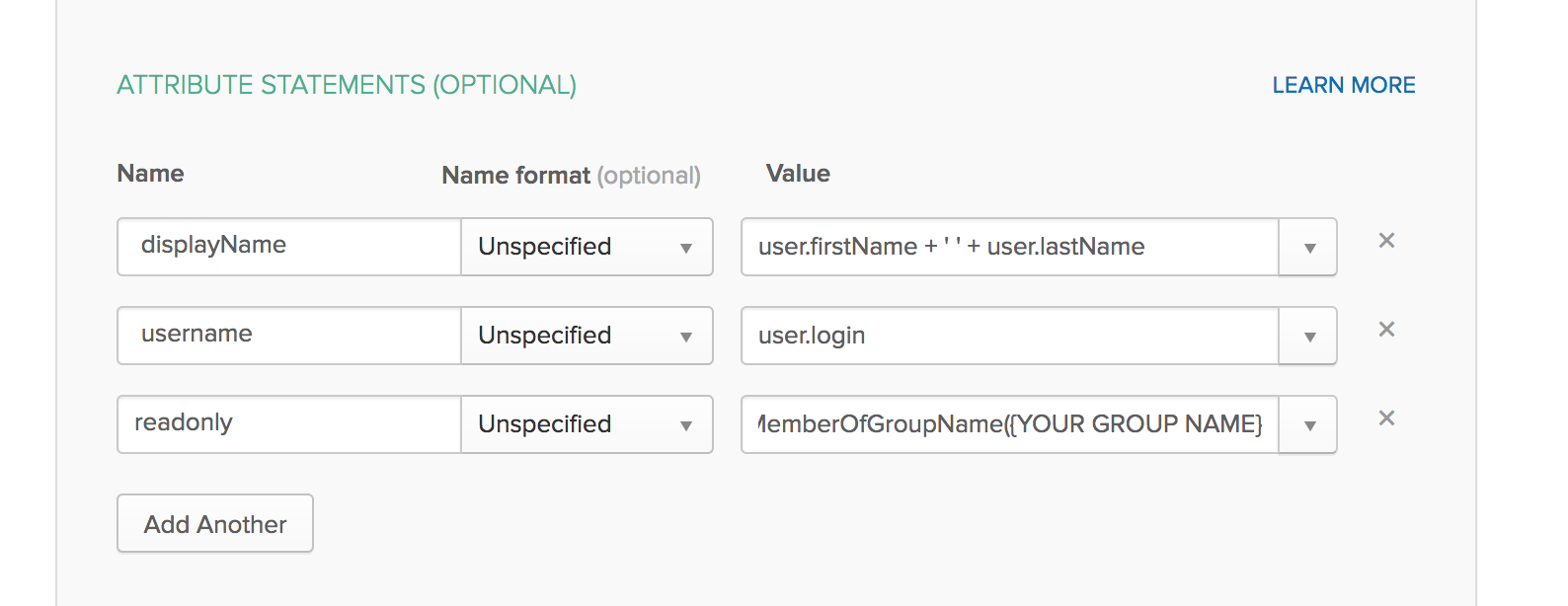Viewport: 1568px width, 606px height.
Task: Click the displayName name field
Action: pyautogui.click(x=288, y=246)
